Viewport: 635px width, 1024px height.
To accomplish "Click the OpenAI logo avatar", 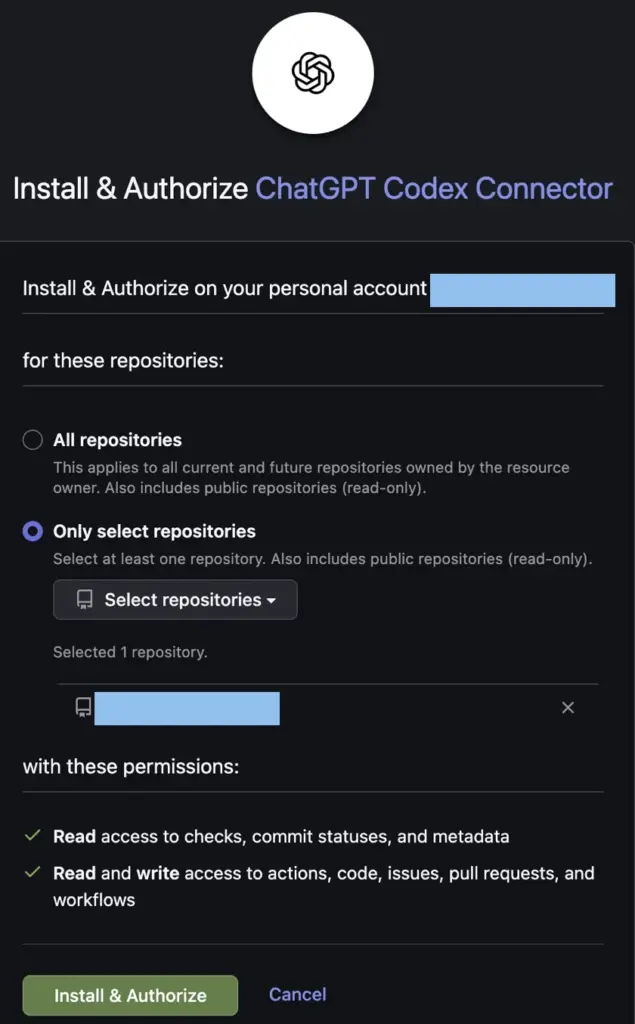I will [x=313, y=73].
